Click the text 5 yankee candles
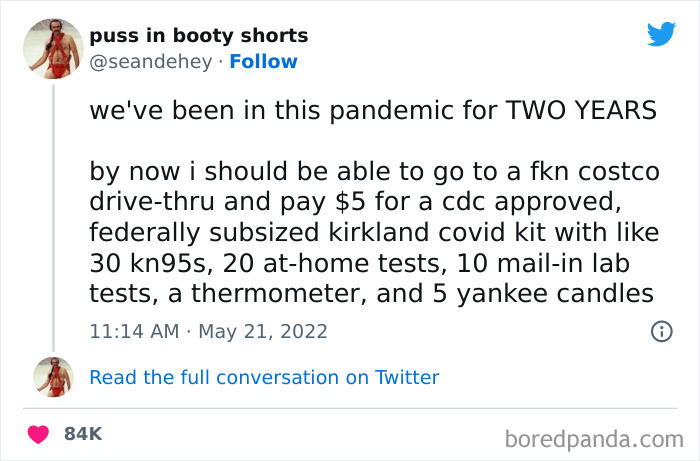This screenshot has height=461, width=700. coord(543,294)
